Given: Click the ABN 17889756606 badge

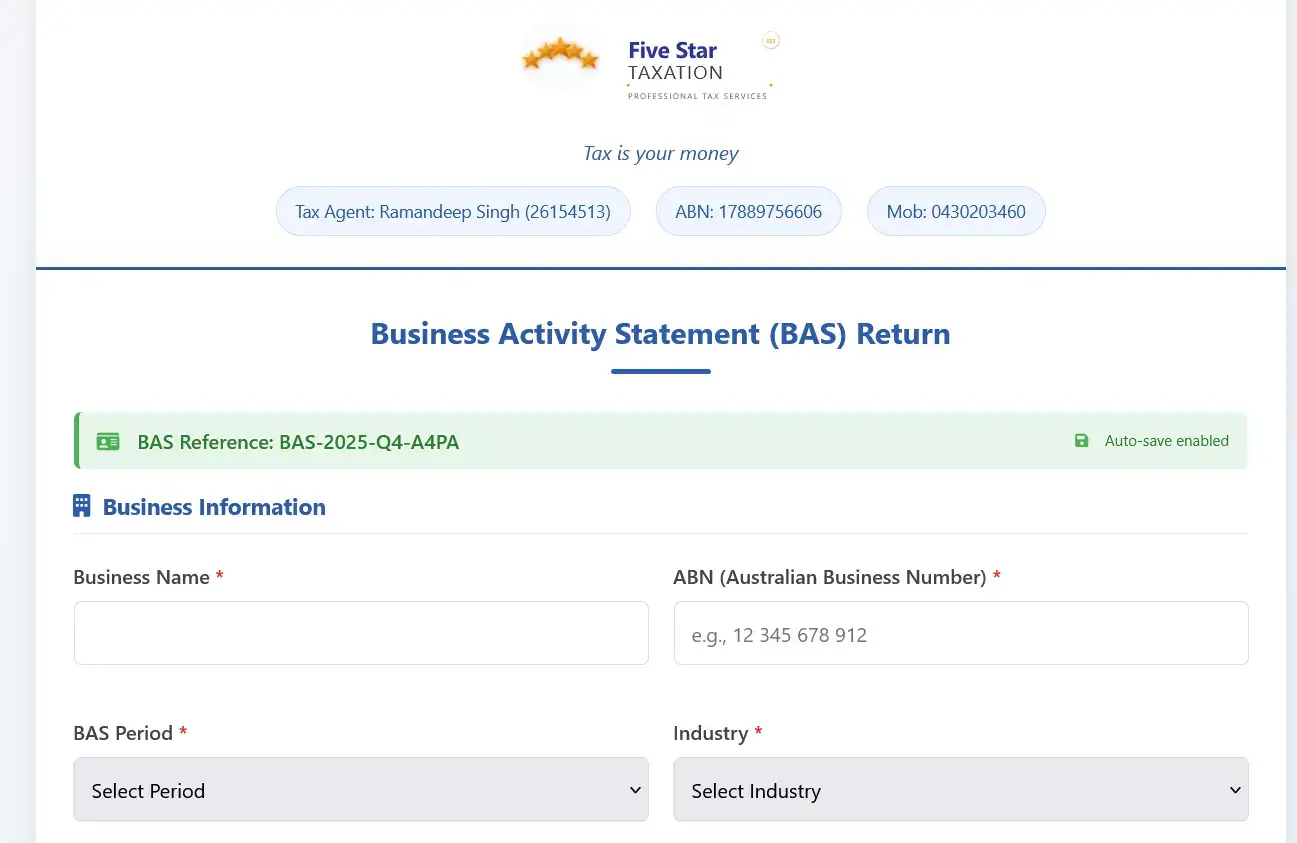Looking at the screenshot, I should pos(748,211).
